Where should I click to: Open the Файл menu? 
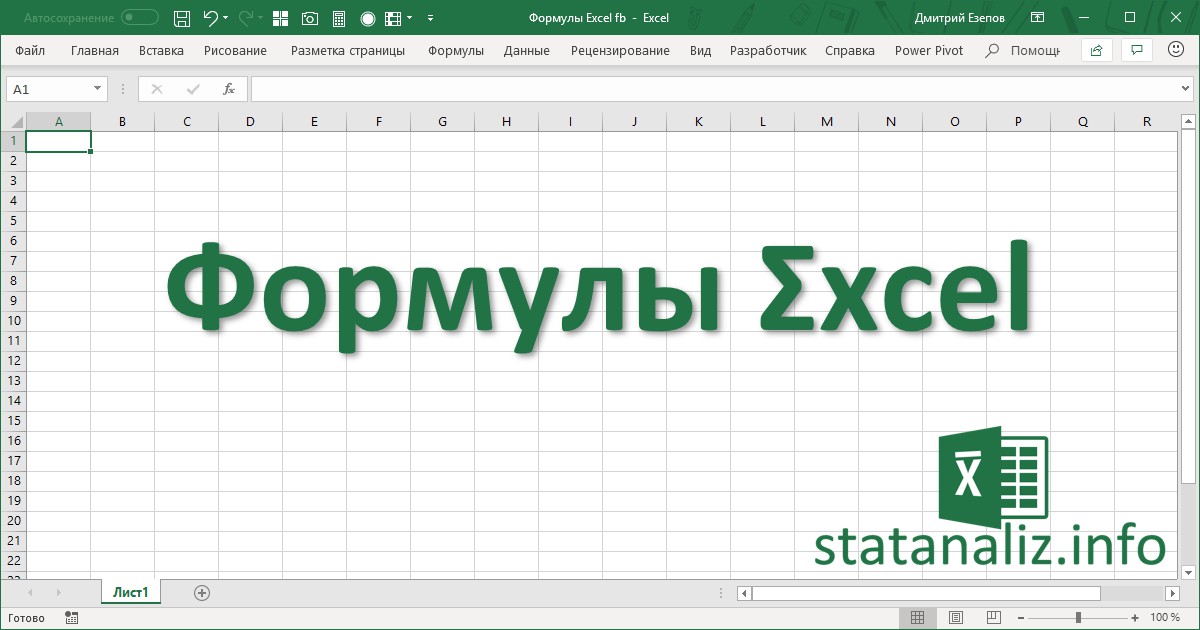click(x=30, y=50)
